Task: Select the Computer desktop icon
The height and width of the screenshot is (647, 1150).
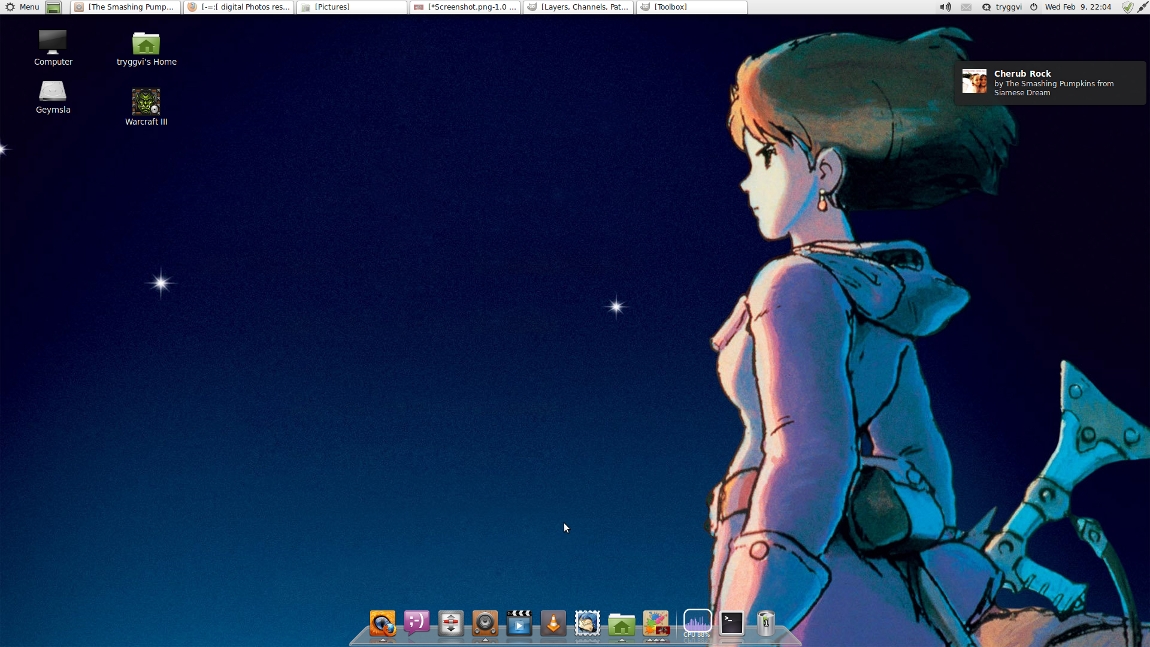Action: click(53, 46)
